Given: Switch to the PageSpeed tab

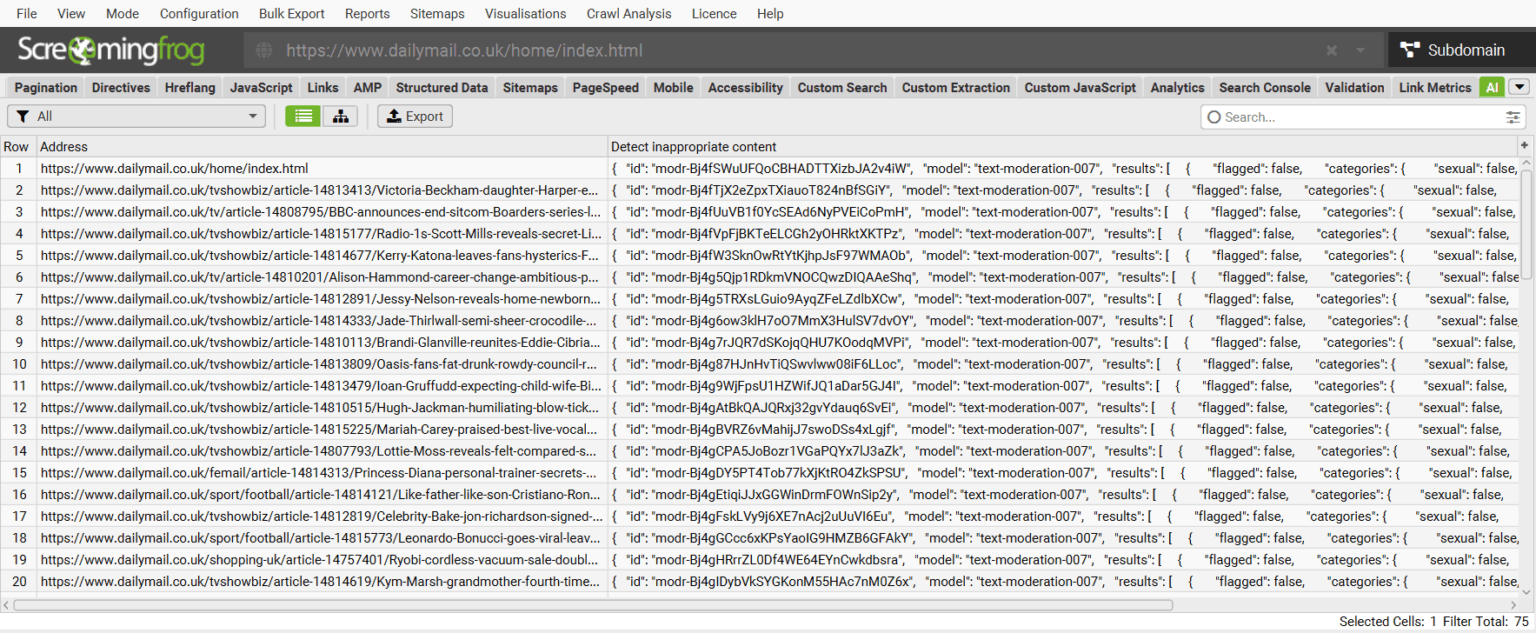Looking at the screenshot, I should pyautogui.click(x=605, y=88).
